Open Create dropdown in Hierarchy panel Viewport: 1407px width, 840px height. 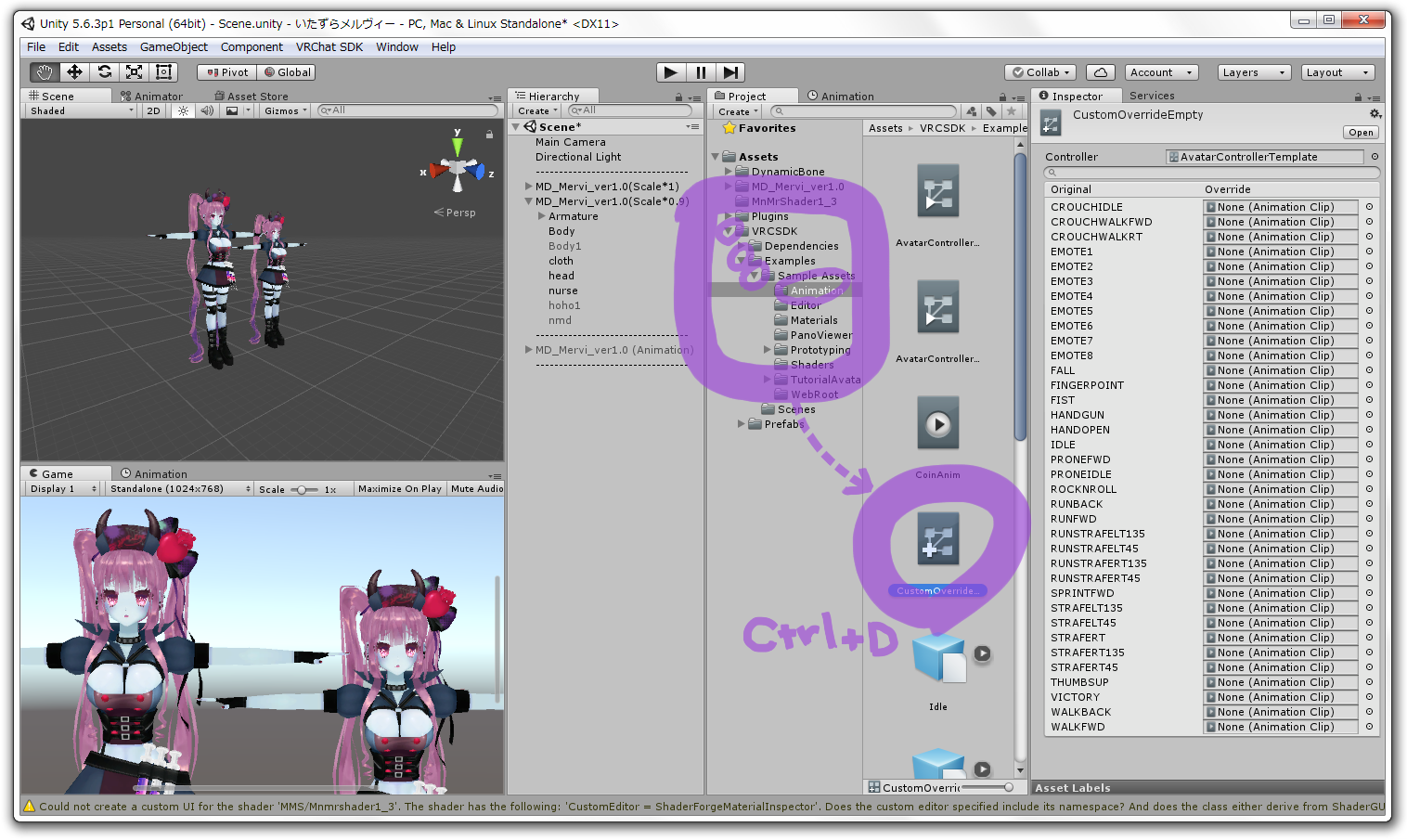point(537,111)
